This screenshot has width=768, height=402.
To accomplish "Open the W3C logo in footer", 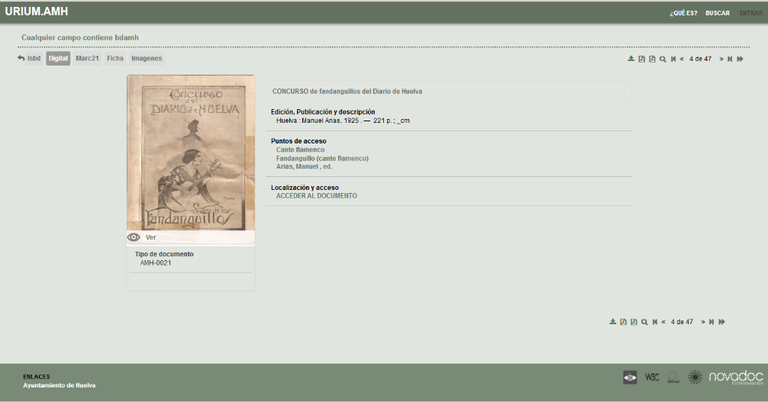I will (x=652, y=377).
